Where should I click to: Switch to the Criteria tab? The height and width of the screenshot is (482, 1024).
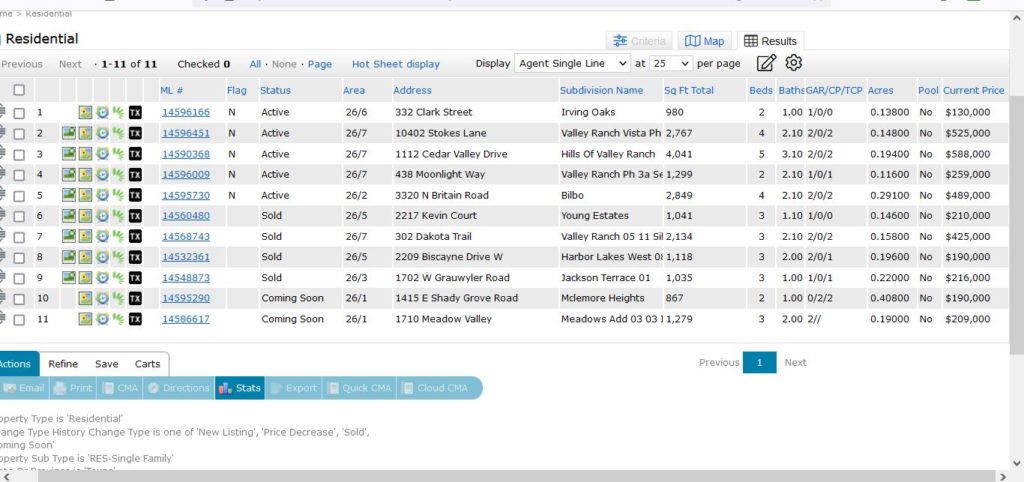pos(639,41)
